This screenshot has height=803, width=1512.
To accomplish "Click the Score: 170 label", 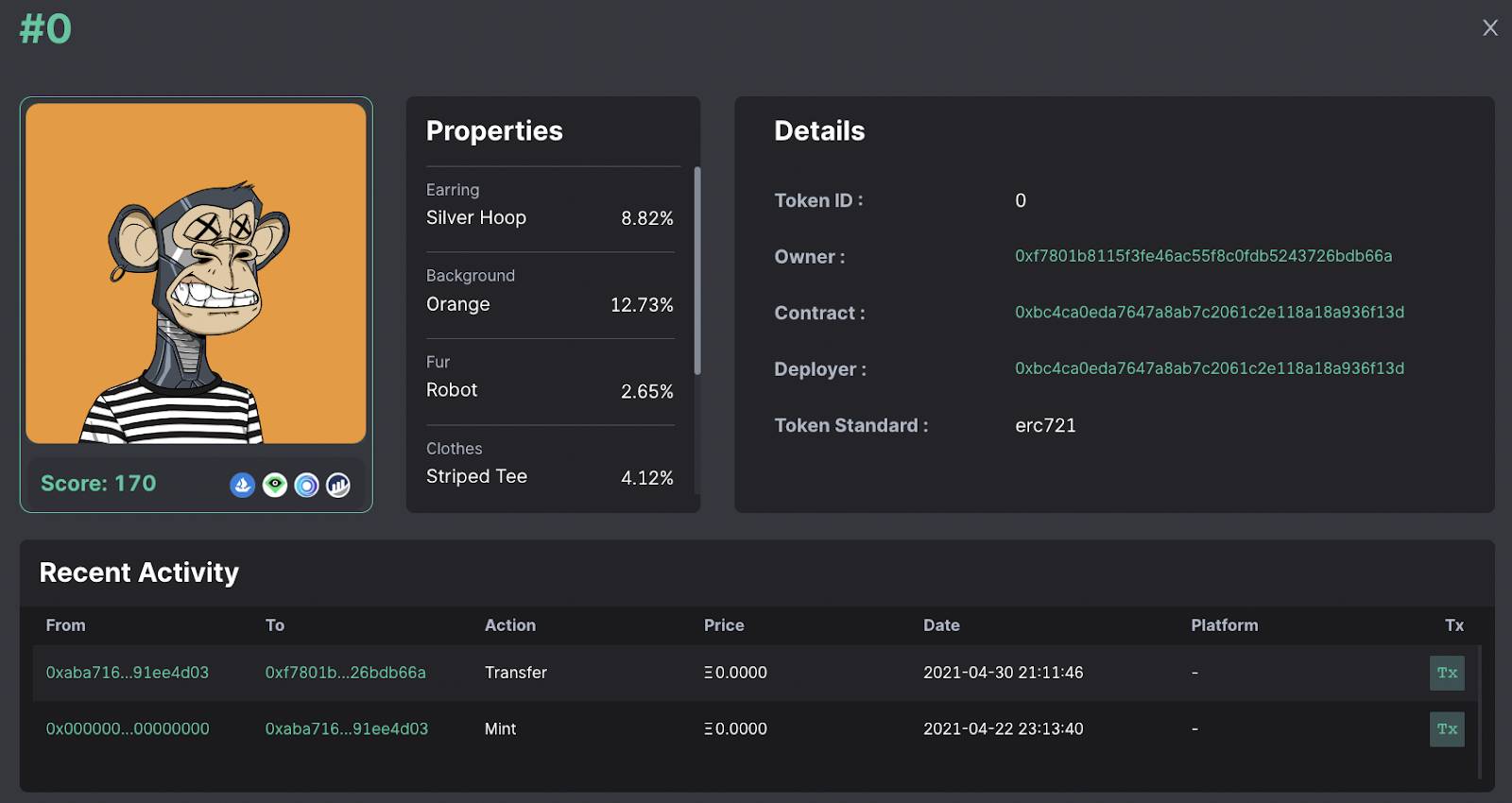I will (x=98, y=484).
